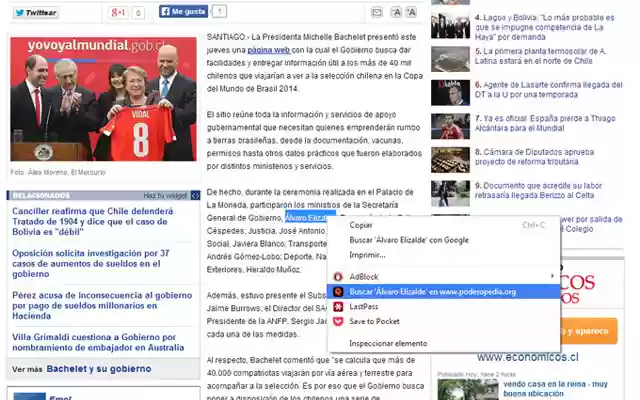Open story 6 Agente de Lasarte confirma
The height and width of the screenshot is (400, 640).
click(x=549, y=90)
